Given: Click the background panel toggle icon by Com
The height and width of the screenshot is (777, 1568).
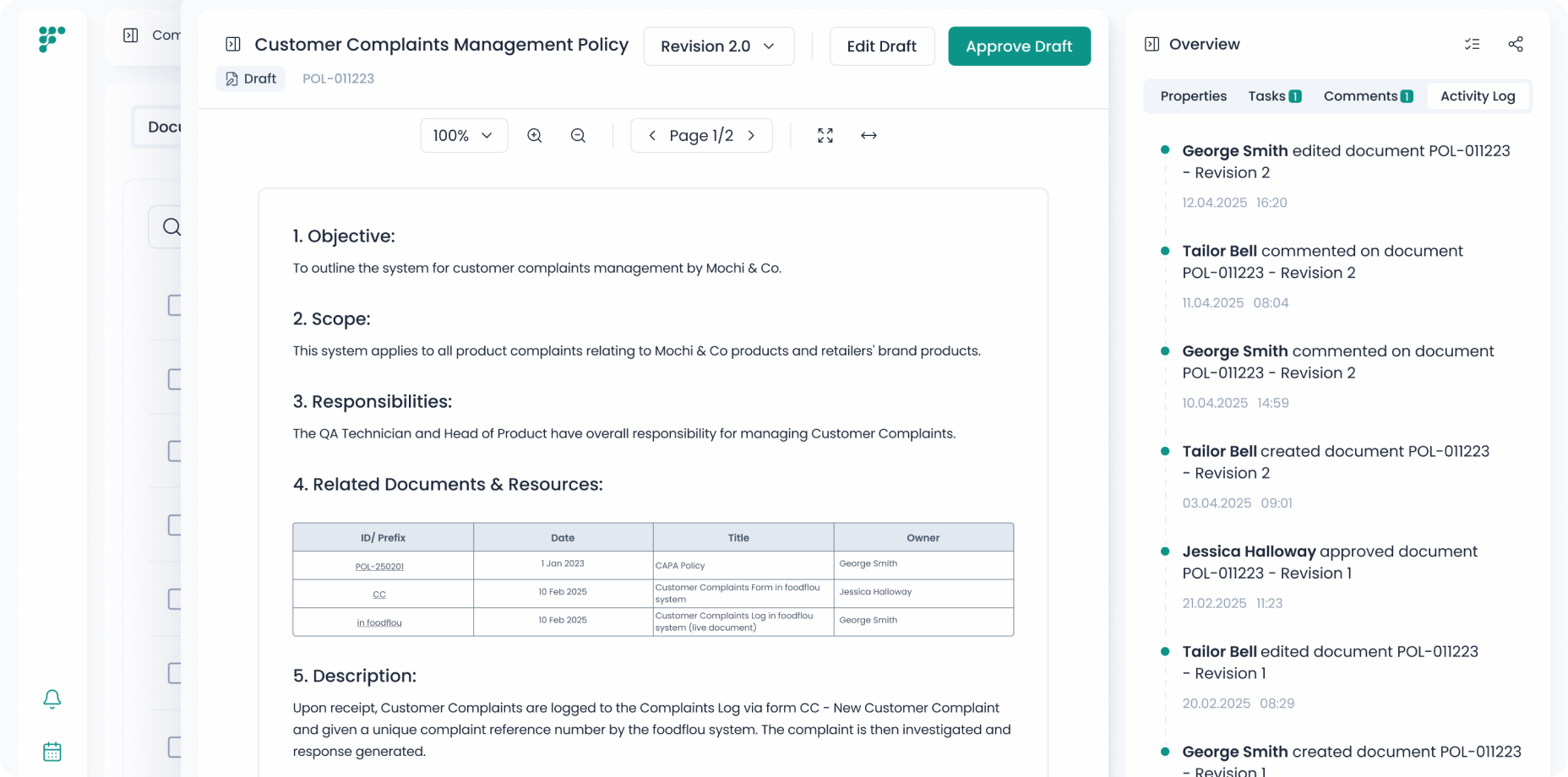Looking at the screenshot, I should (131, 35).
